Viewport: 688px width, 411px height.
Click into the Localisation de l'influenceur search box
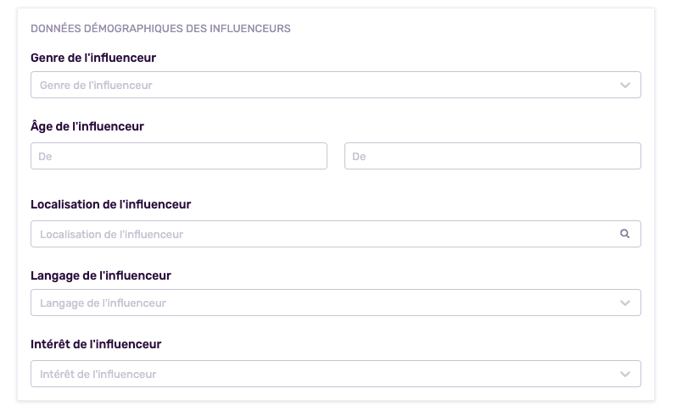point(336,234)
